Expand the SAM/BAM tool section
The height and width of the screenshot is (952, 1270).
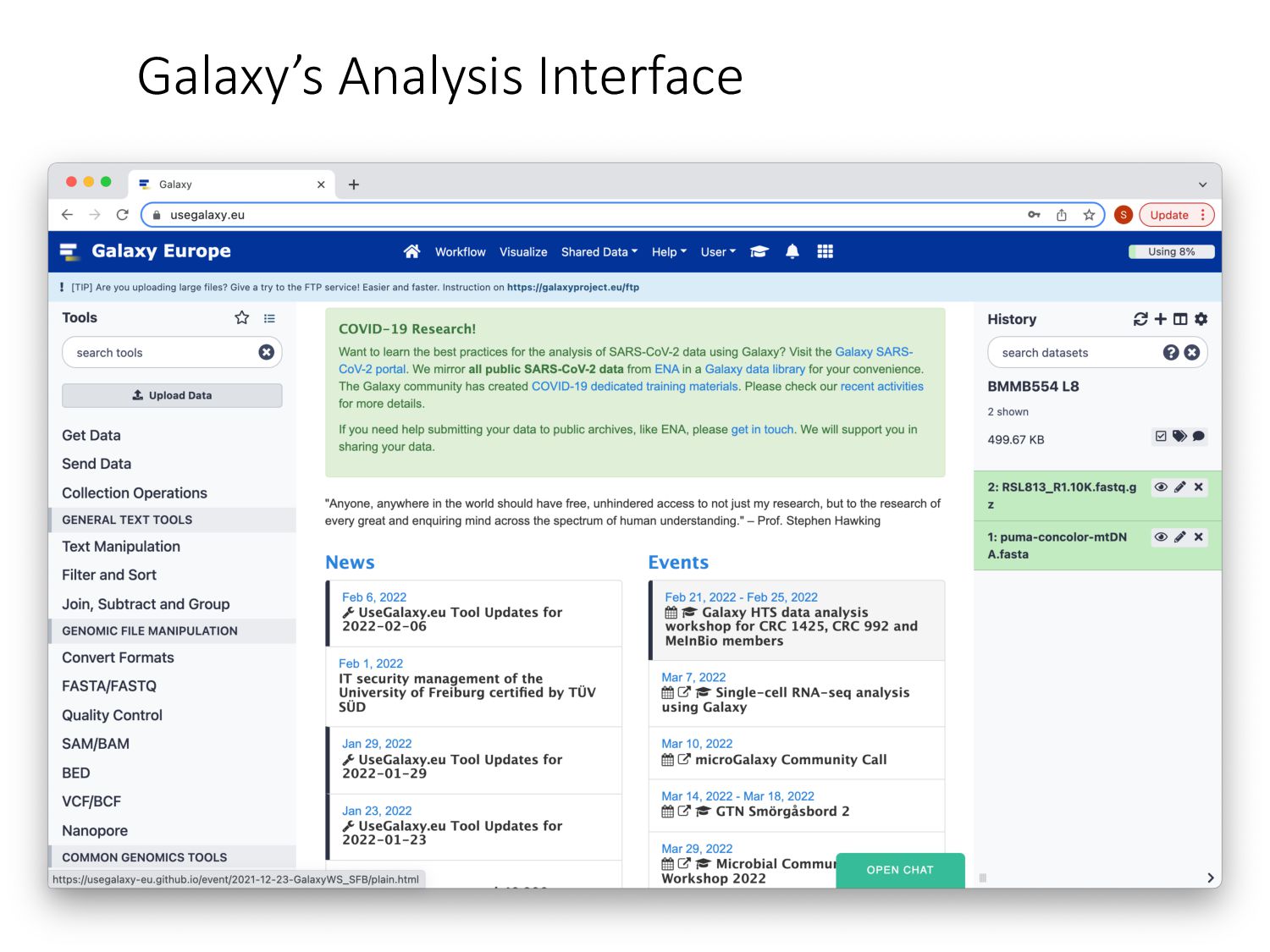pyautogui.click(x=96, y=744)
